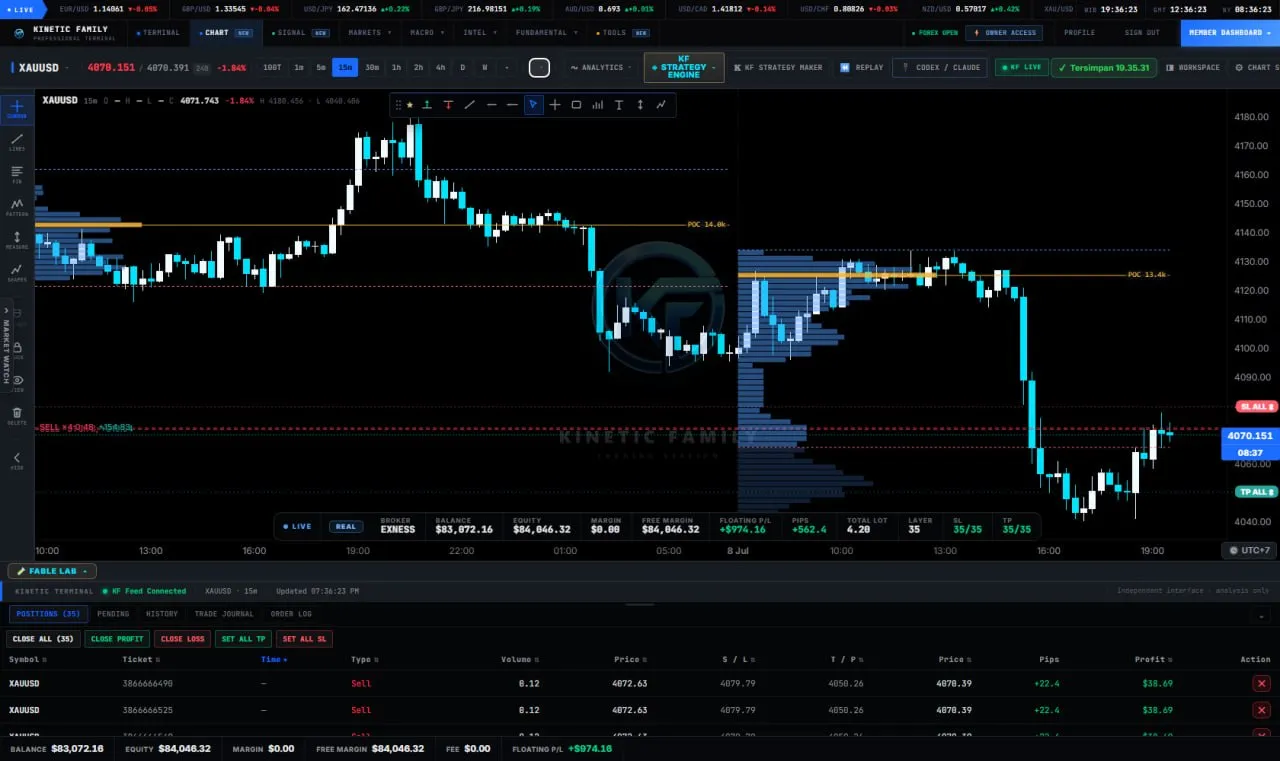Open the UTC+7 timezone selector

pyautogui.click(x=1249, y=550)
